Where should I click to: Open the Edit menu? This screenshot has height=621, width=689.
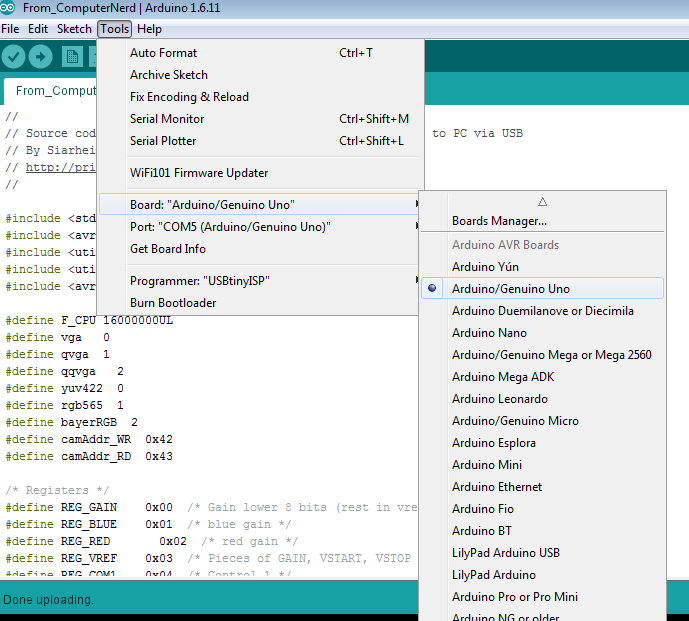coord(38,29)
